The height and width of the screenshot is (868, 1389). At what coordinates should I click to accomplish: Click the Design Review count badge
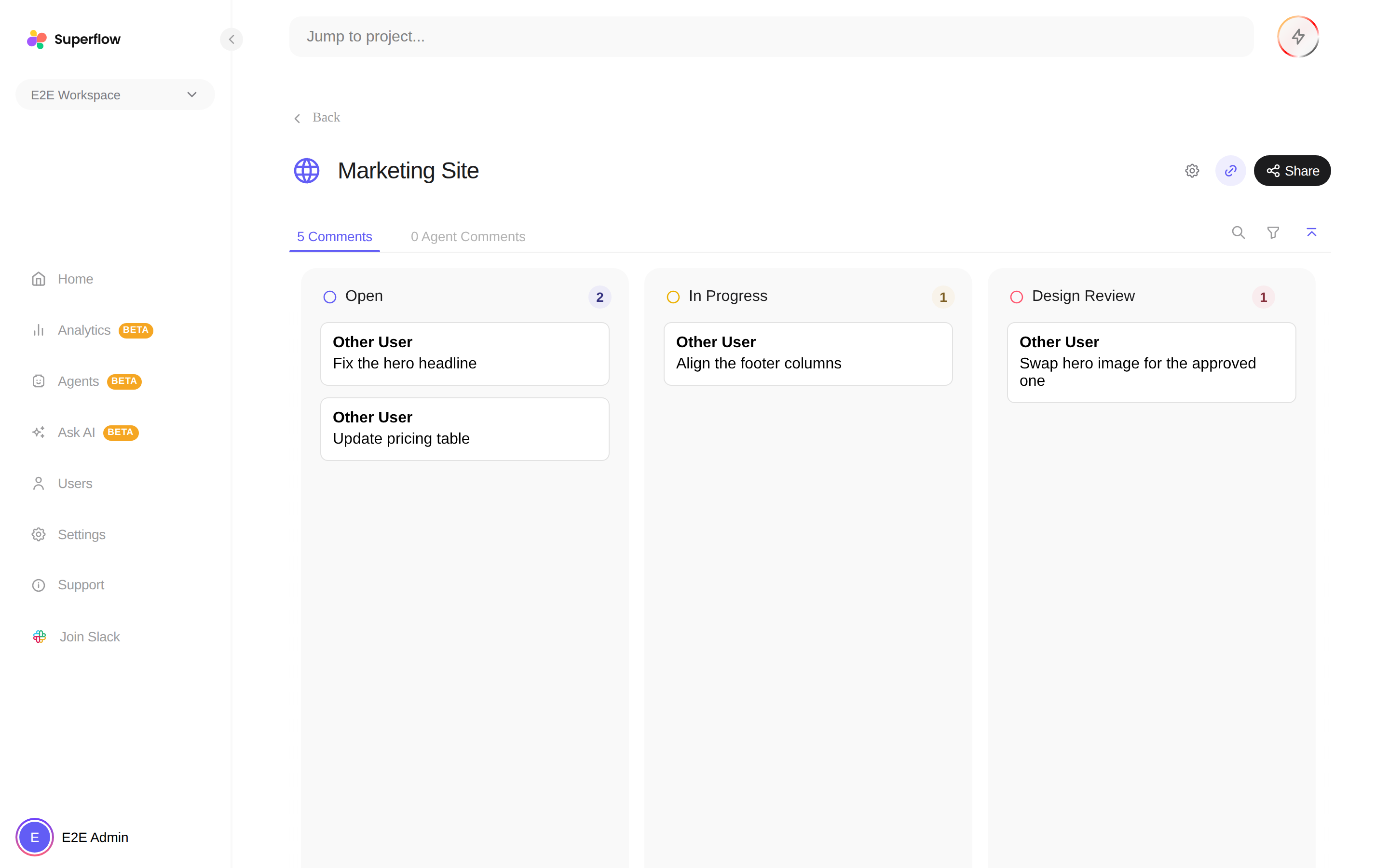tap(1263, 297)
